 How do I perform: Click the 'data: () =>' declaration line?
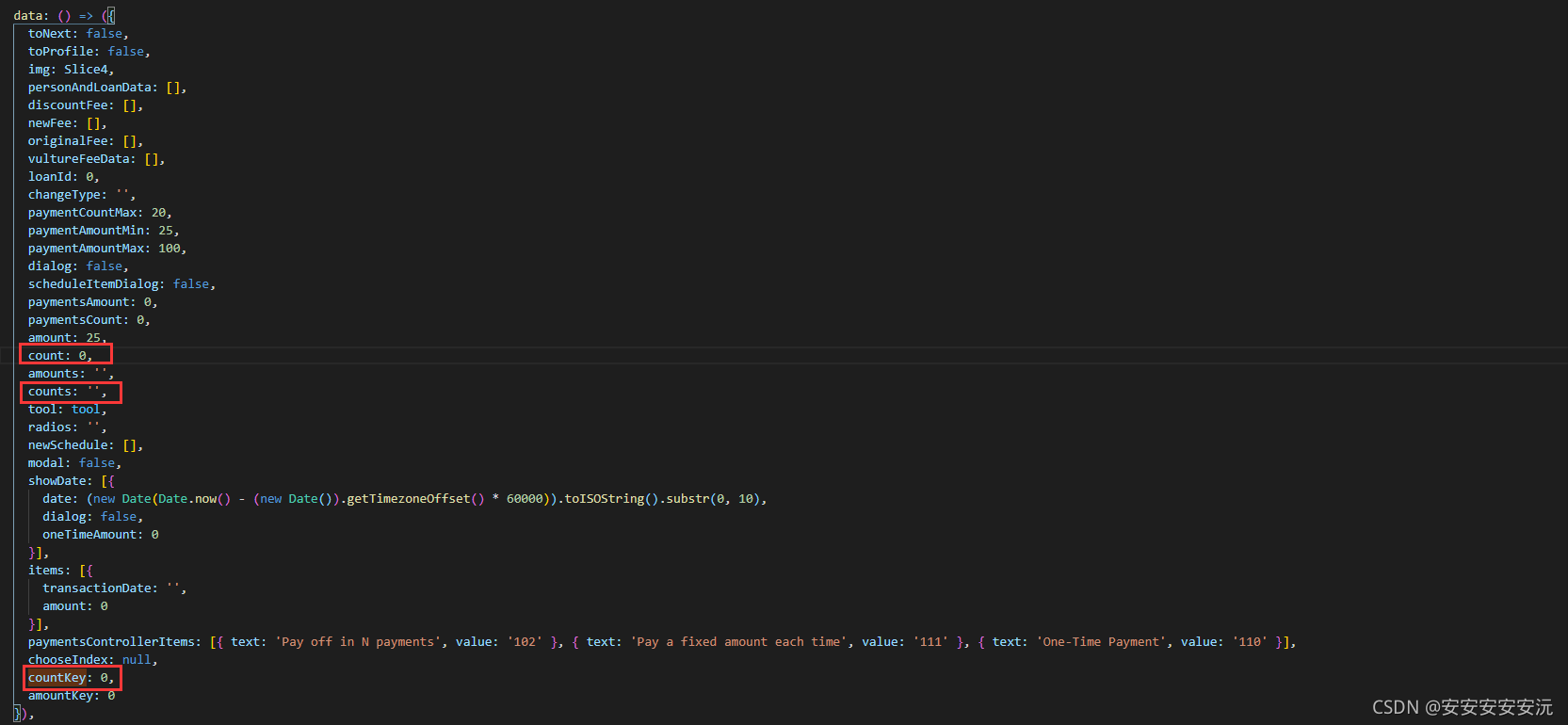click(64, 16)
